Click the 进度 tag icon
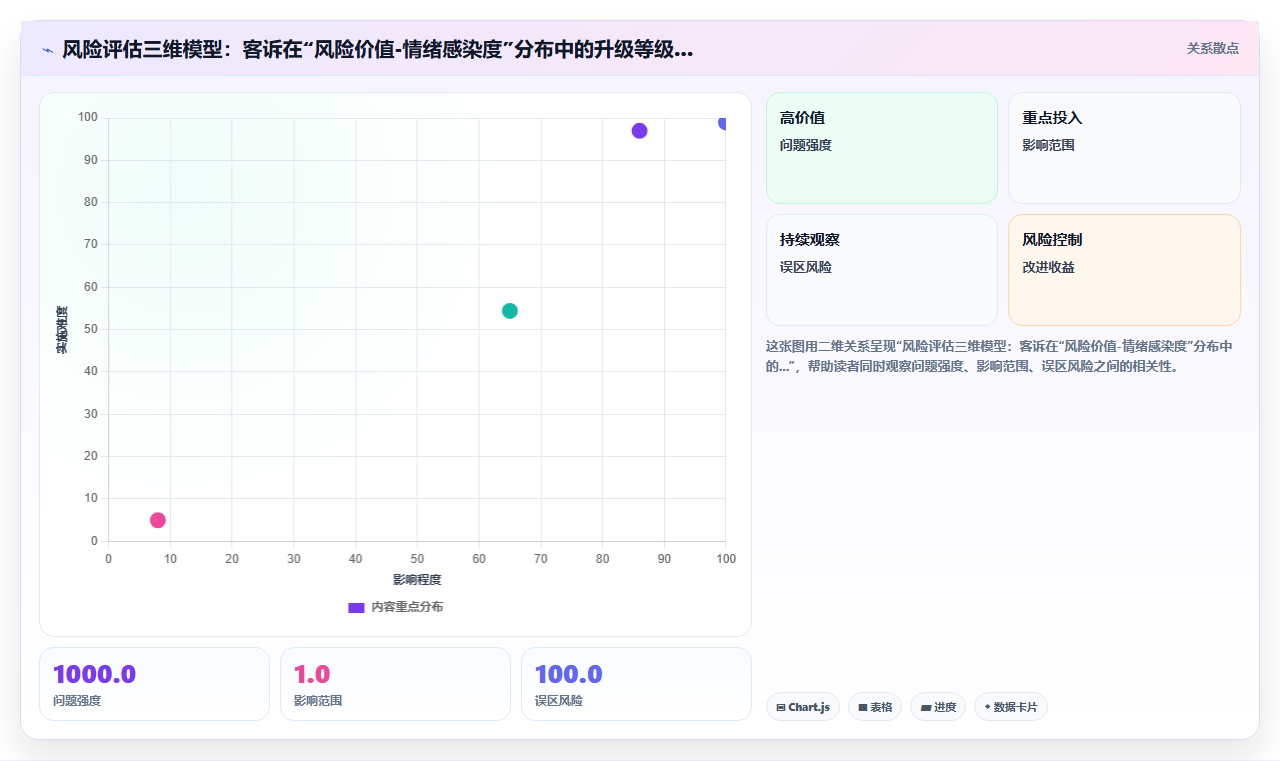1280x761 pixels. [x=926, y=708]
